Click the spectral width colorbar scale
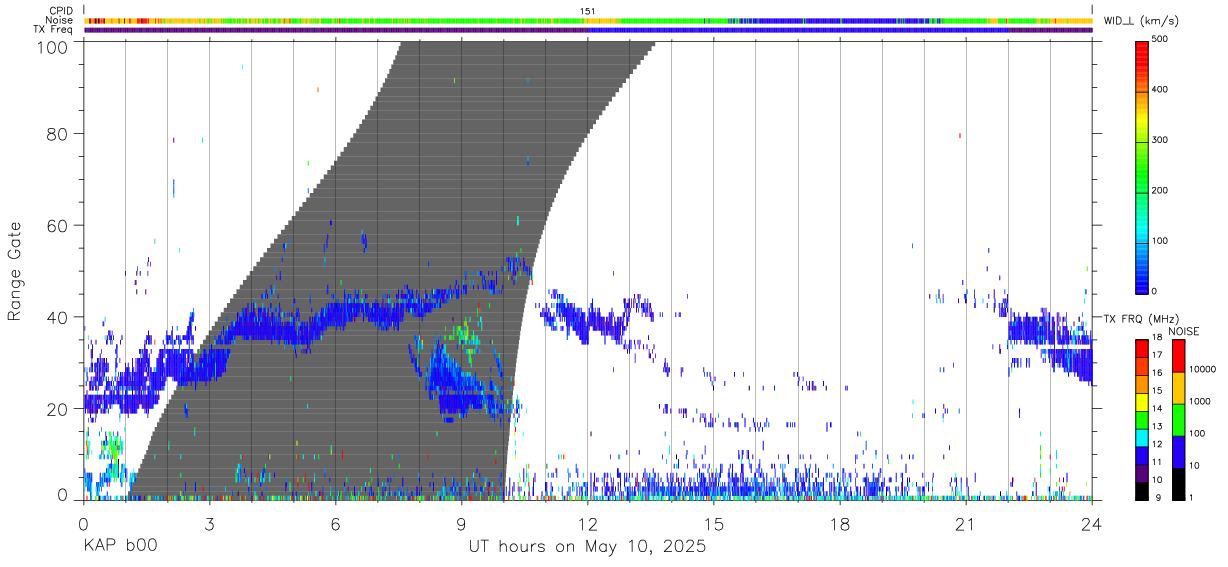Screen dimensions: 1228x567 (1143, 166)
